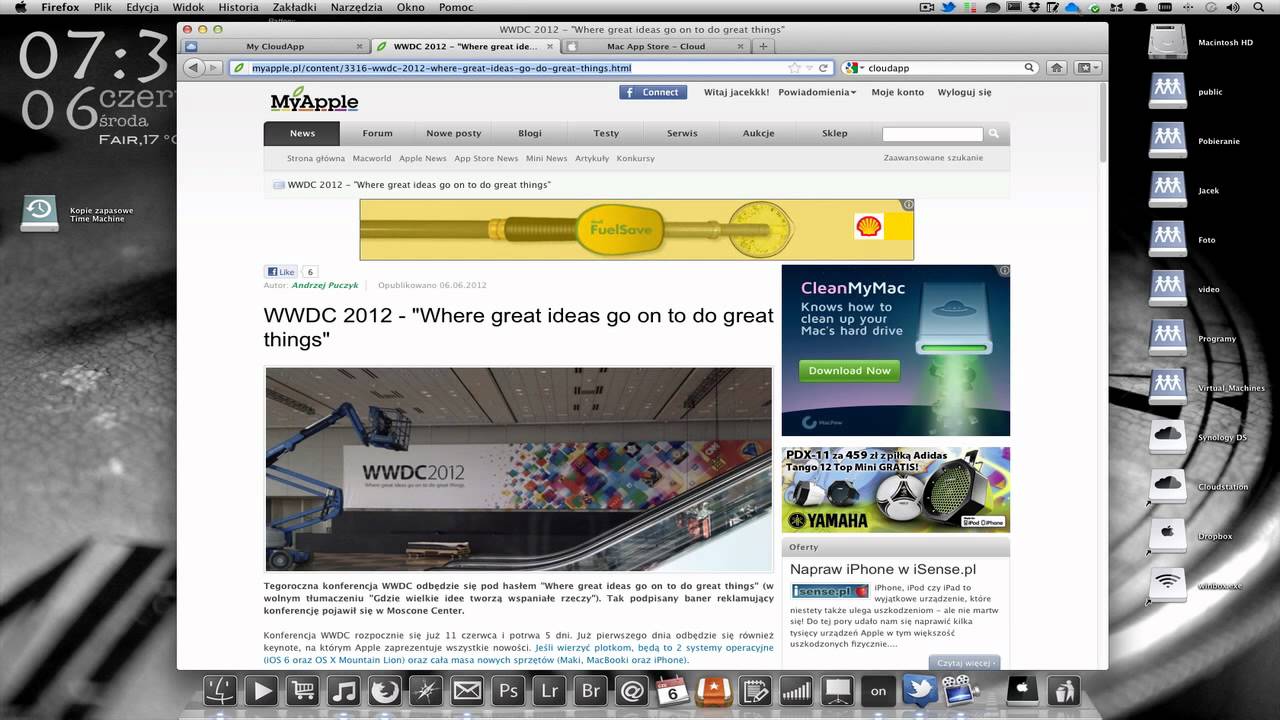
Task: Click the Facebook Connect button
Action: point(653,92)
